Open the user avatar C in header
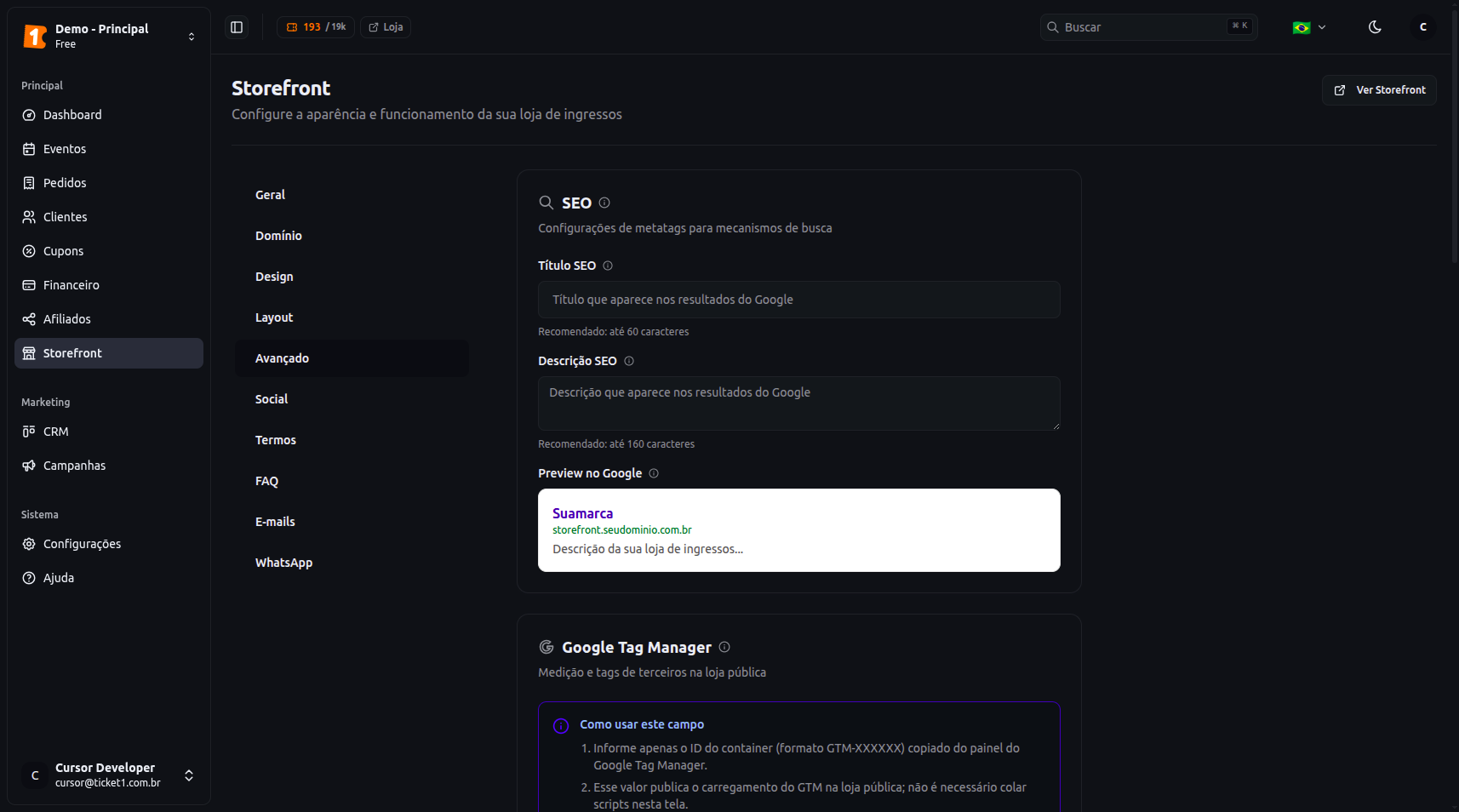Viewport: 1459px width, 812px height. pos(1422,27)
